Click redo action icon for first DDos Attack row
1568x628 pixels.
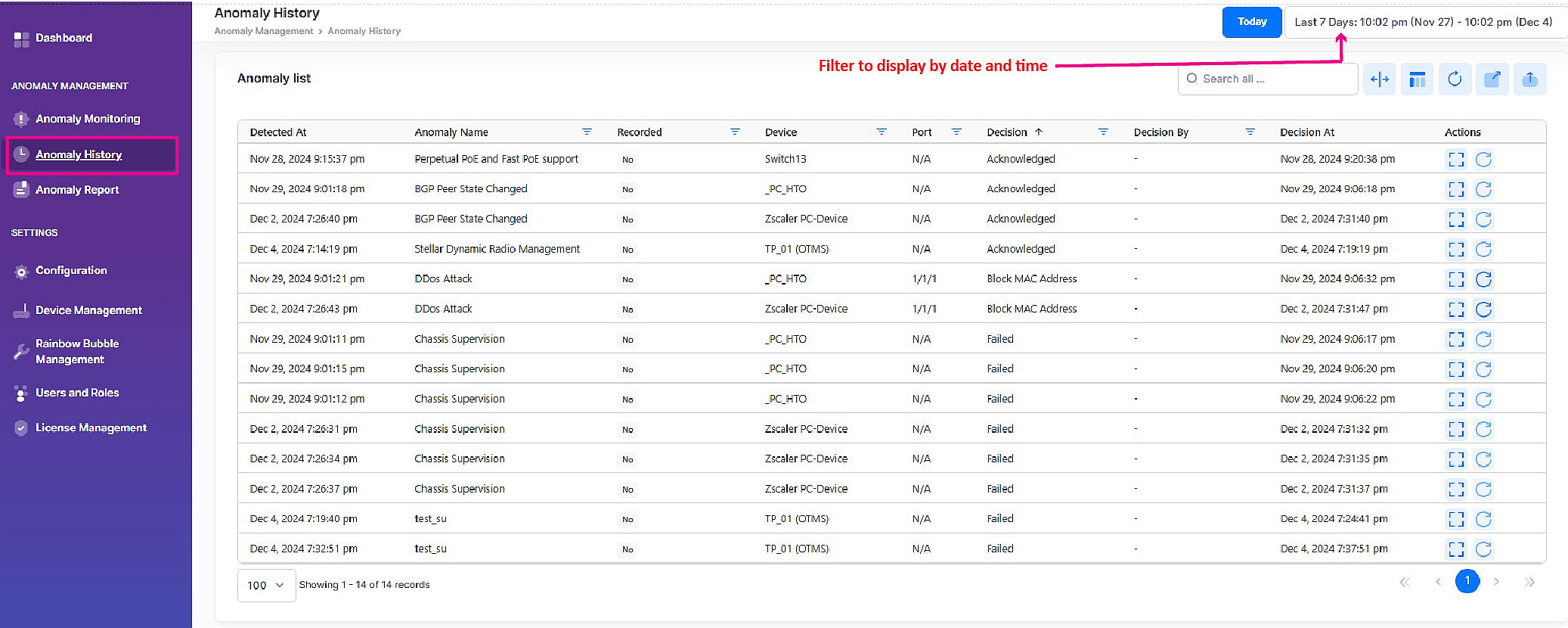coord(1483,279)
